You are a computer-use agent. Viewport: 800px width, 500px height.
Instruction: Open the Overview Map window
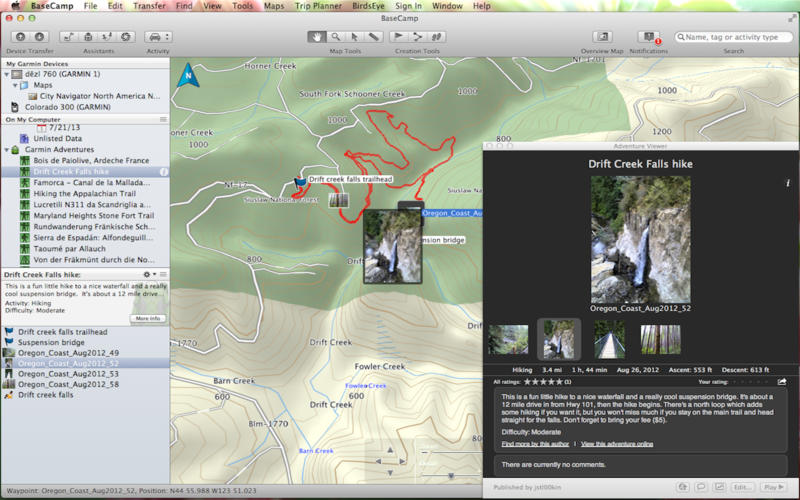602,37
